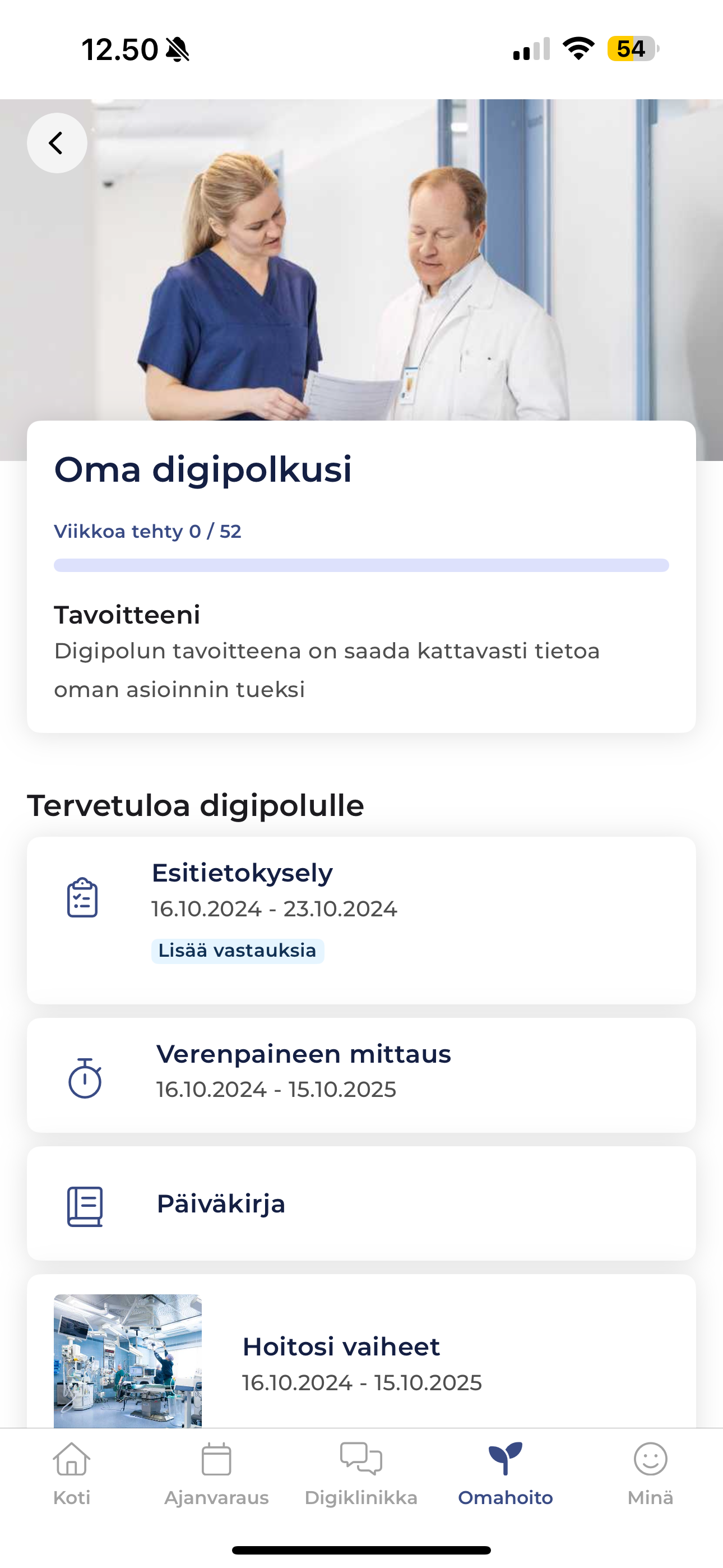The image size is (723, 1568).
Task: Tap the operating room thumbnail image
Action: [x=127, y=1361]
